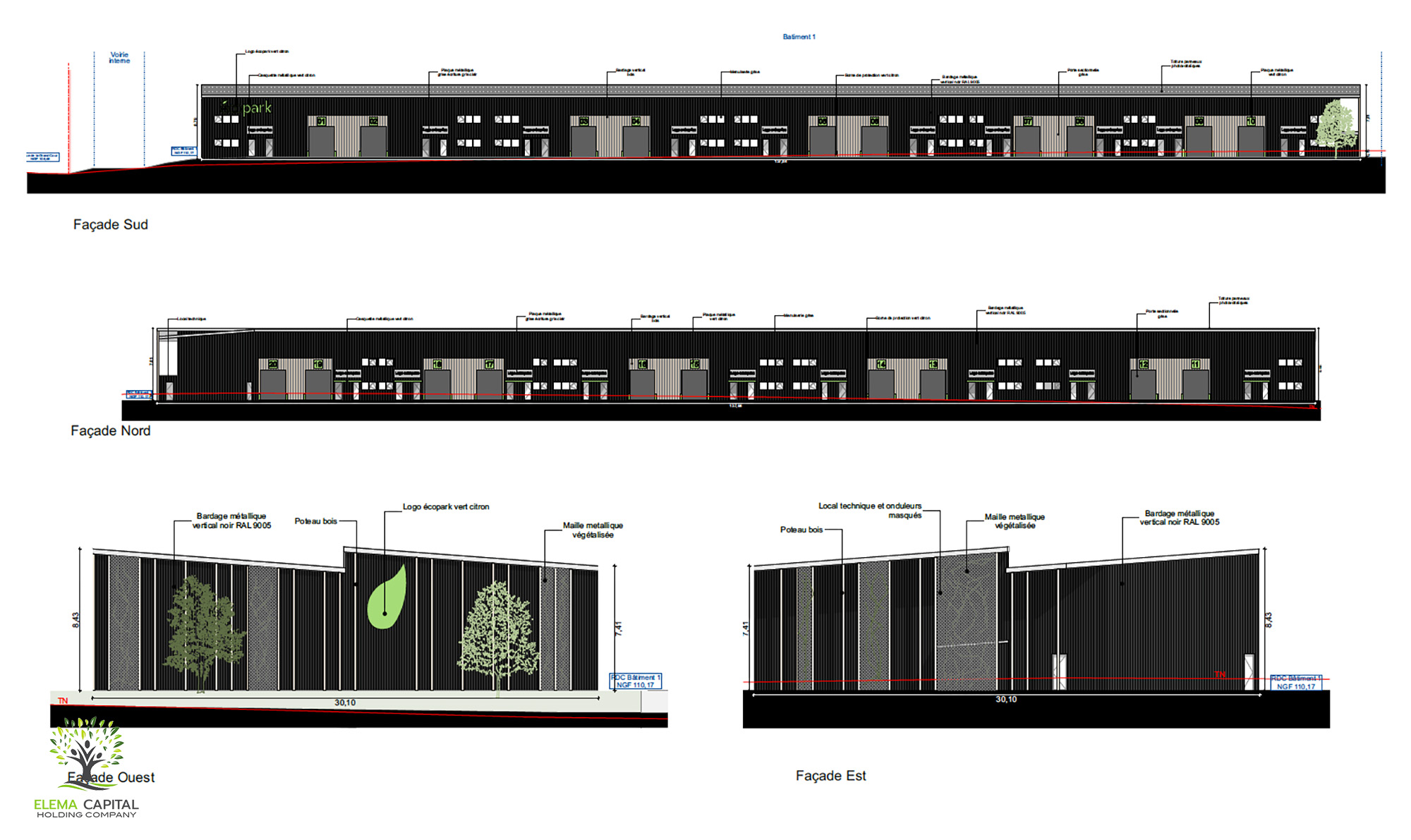Click the 'Batiment 1' blue title
This screenshot has width=1411, height=840.
coord(799,37)
